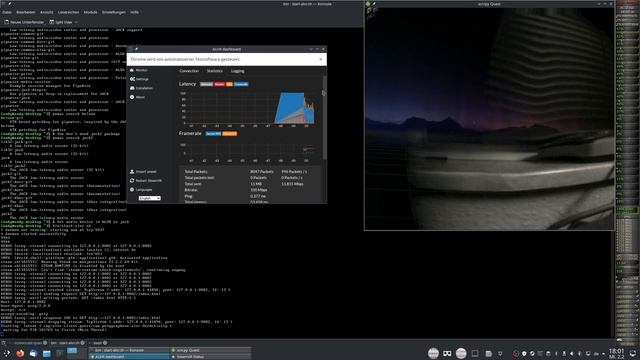Switch to the Konsole taskbar entry

tap(129, 350)
